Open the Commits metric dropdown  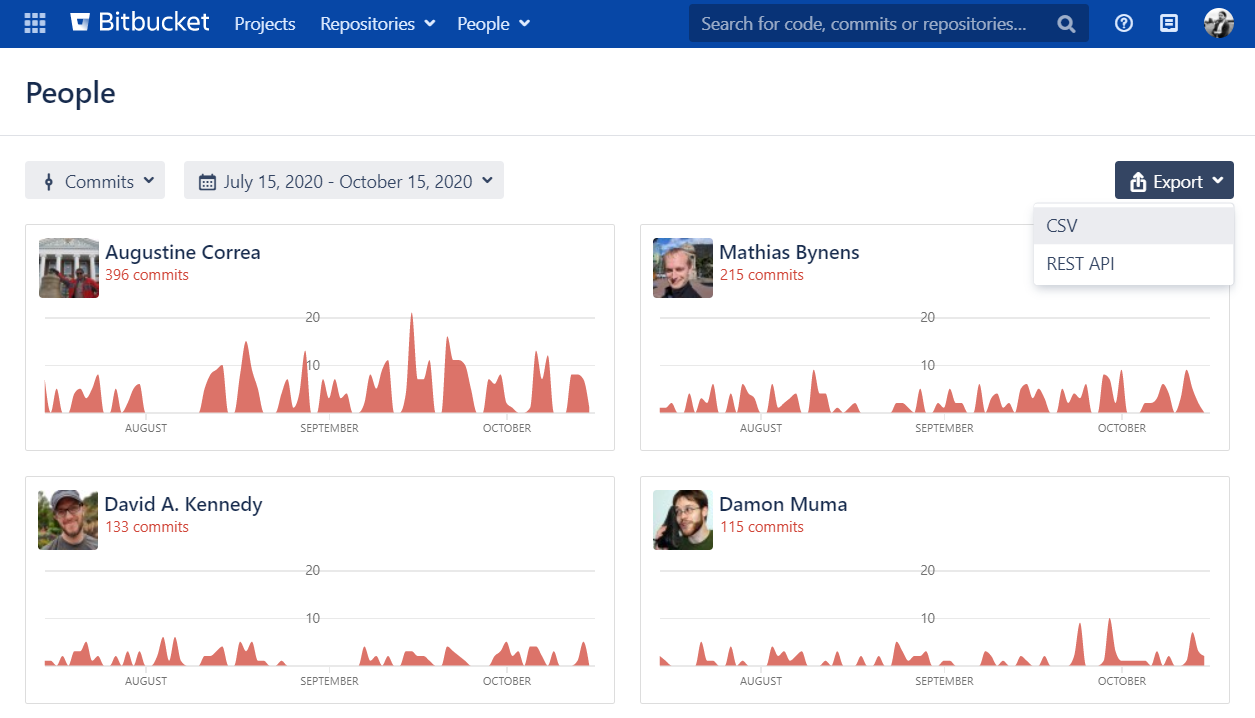[95, 180]
